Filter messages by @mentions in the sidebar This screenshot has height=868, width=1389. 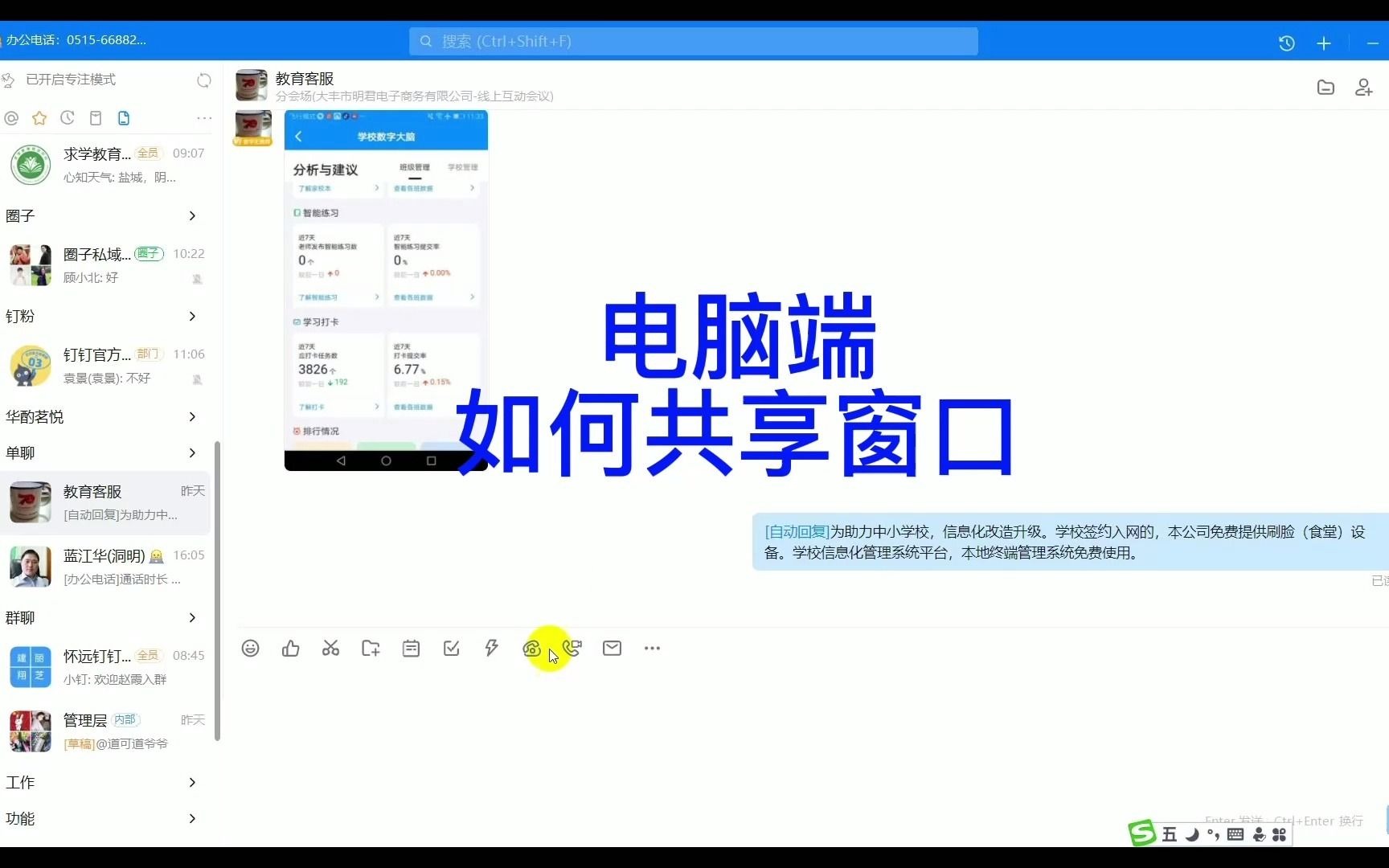click(11, 118)
